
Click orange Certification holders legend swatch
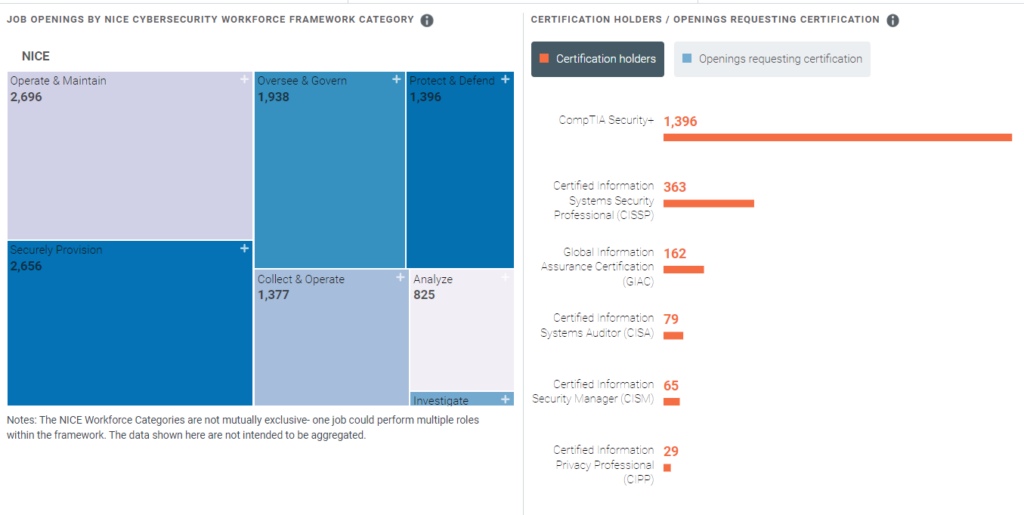pyautogui.click(x=544, y=59)
